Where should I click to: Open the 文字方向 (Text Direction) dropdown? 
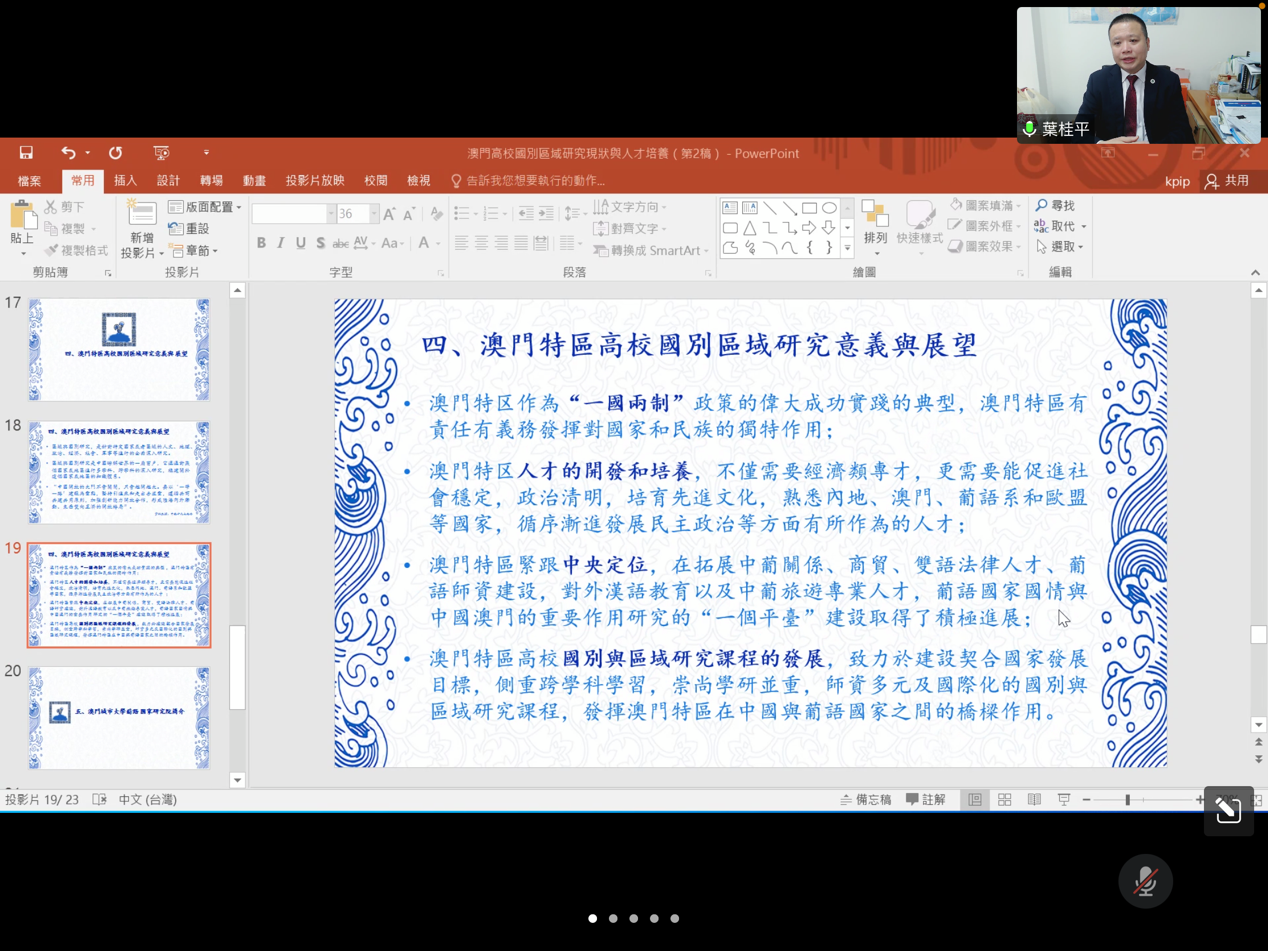click(631, 207)
